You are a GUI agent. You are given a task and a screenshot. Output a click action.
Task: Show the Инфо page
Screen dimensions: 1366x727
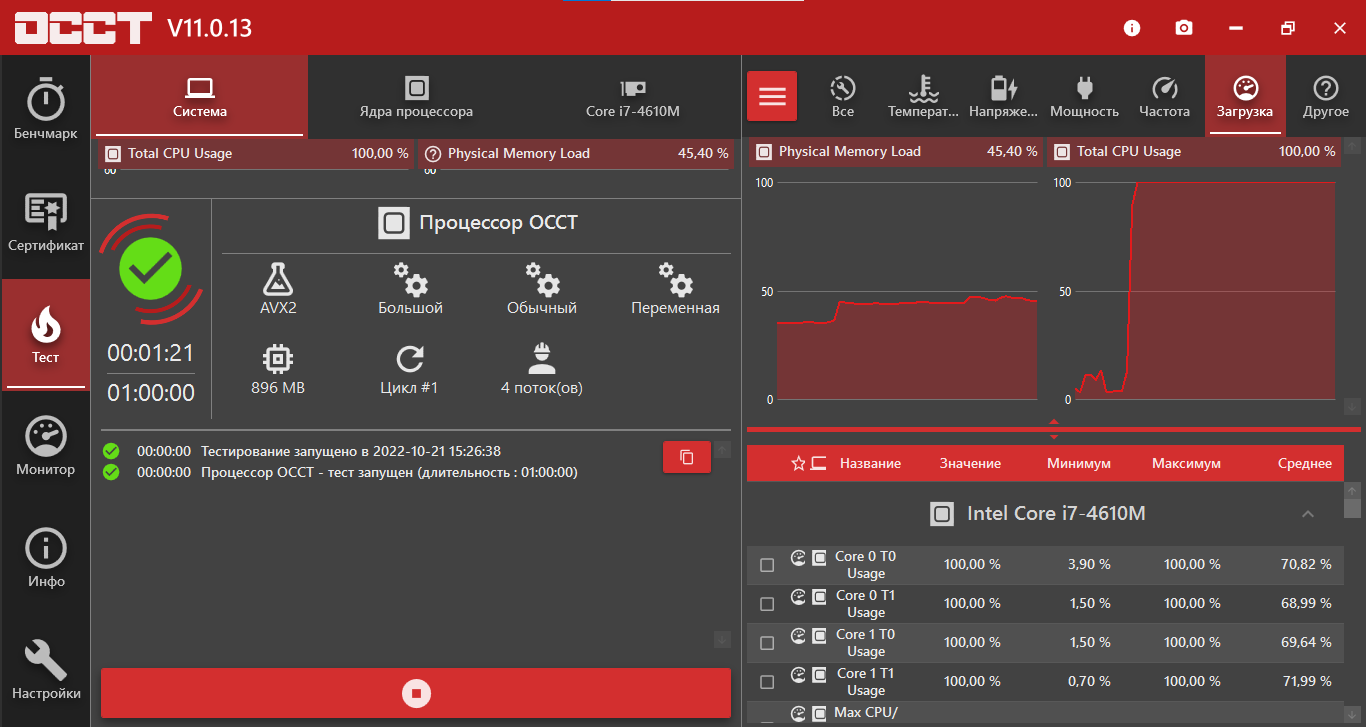pos(45,559)
